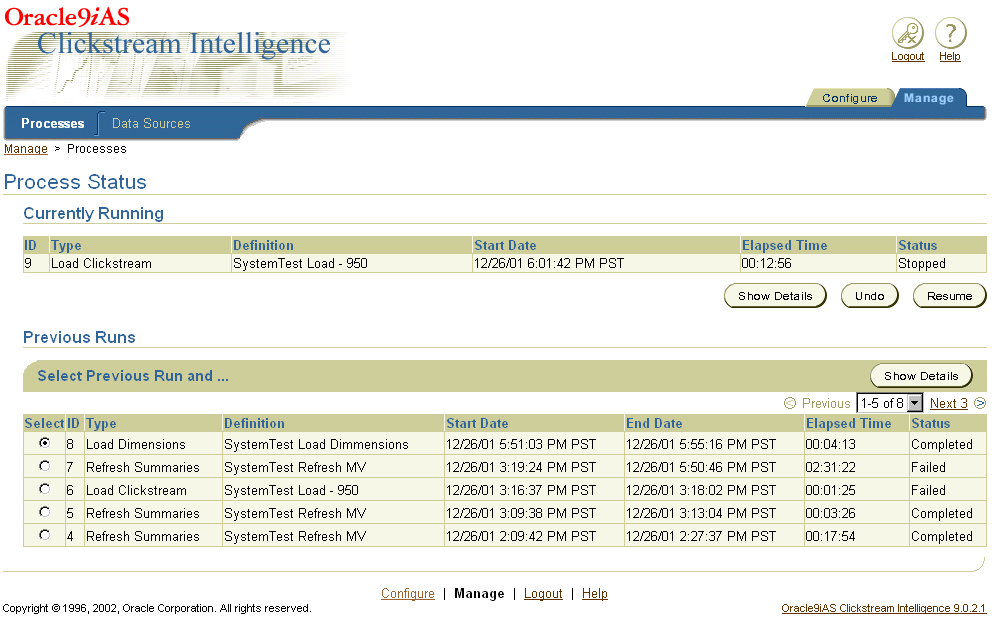Screen dimensions: 995x626
Task: Click the footer Configure link
Action: (x=407, y=593)
